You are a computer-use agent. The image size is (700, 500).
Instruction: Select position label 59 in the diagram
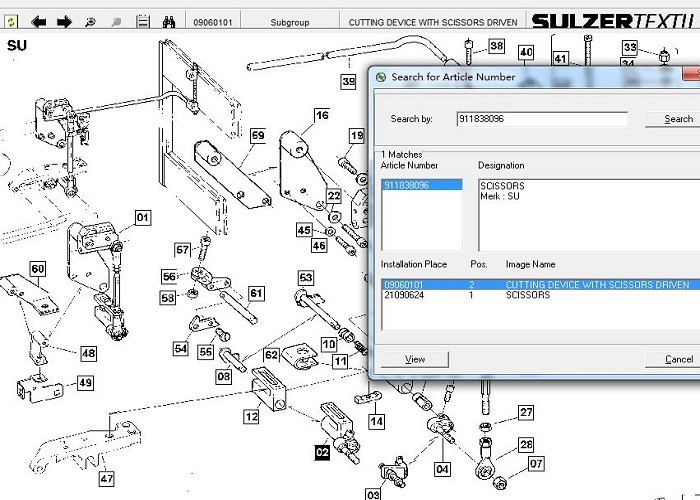258,136
